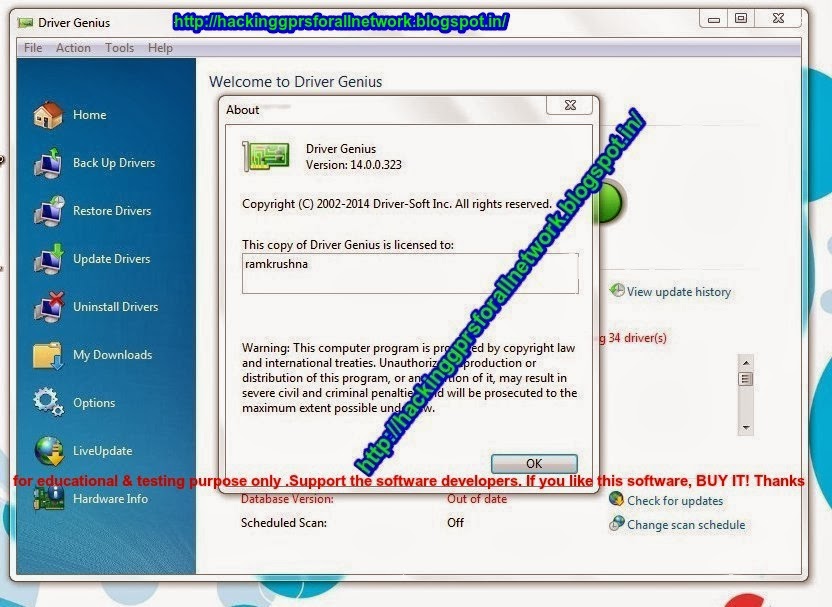Click the 'Out of date' status text

pyautogui.click(x=476, y=499)
